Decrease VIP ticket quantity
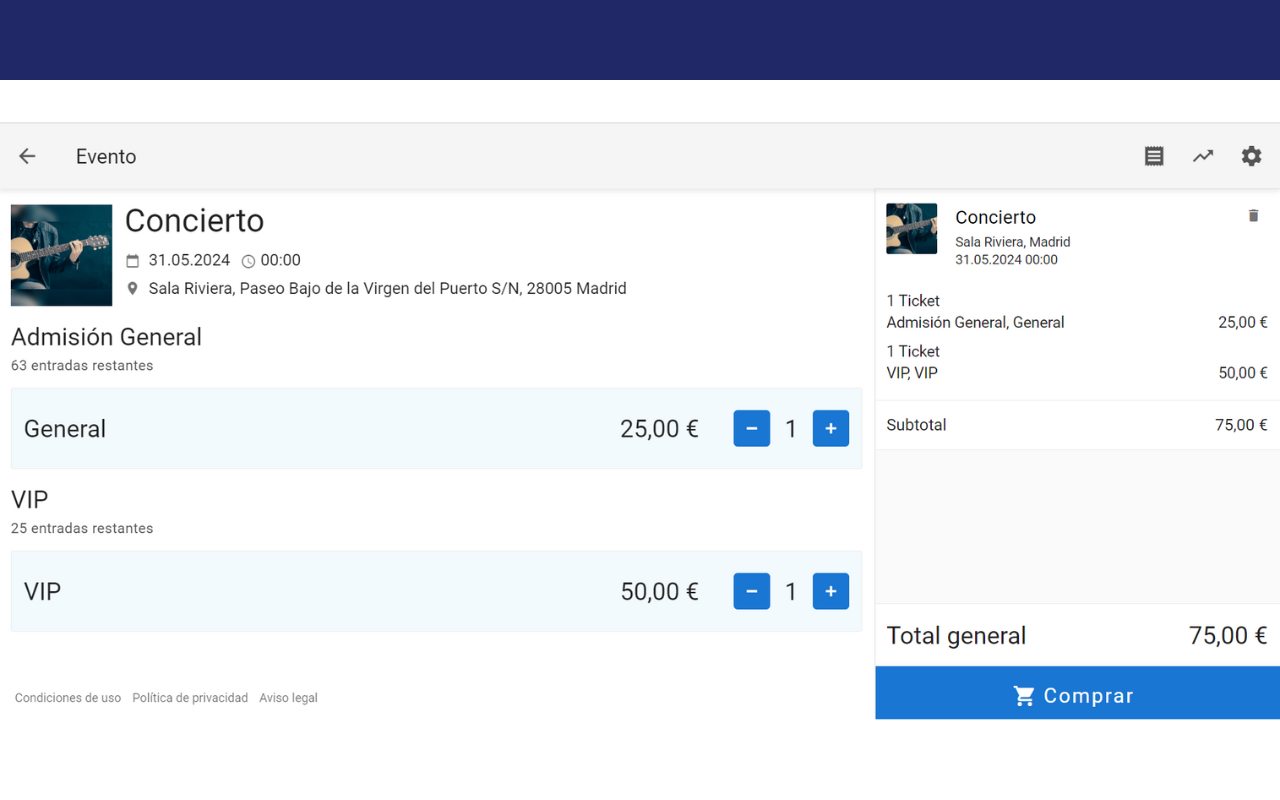Screen dimensions: 1280x800 (x=751, y=592)
